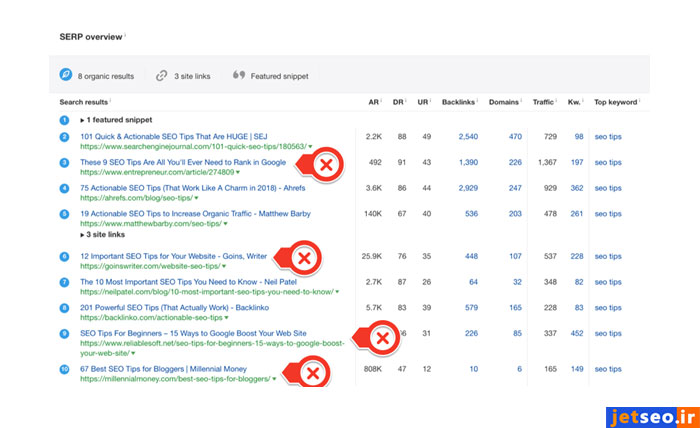Screen dimensions: 700x428
Task: Click position badge for entrepreneur.com result
Action: [x=64, y=162]
